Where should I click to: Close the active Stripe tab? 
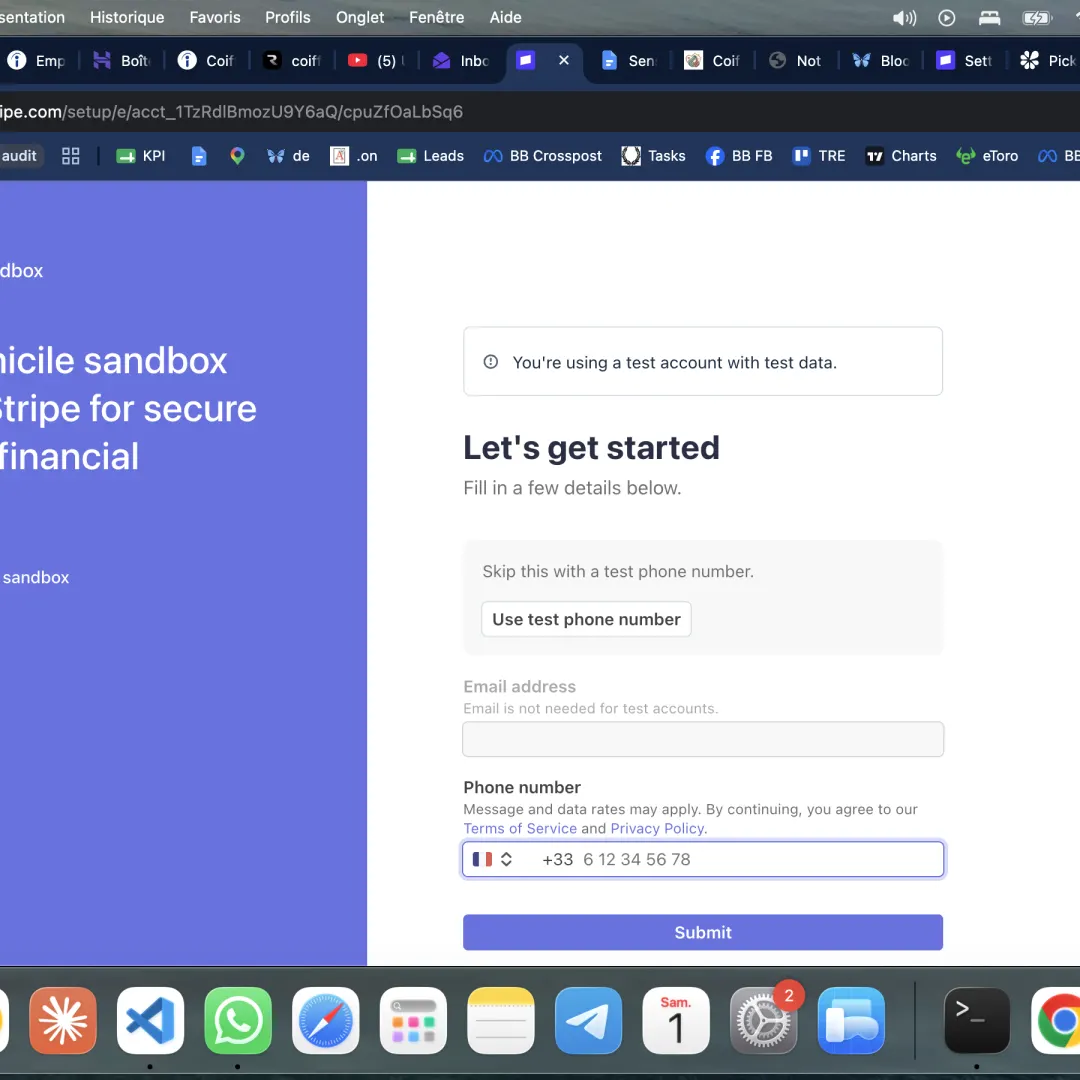point(563,61)
